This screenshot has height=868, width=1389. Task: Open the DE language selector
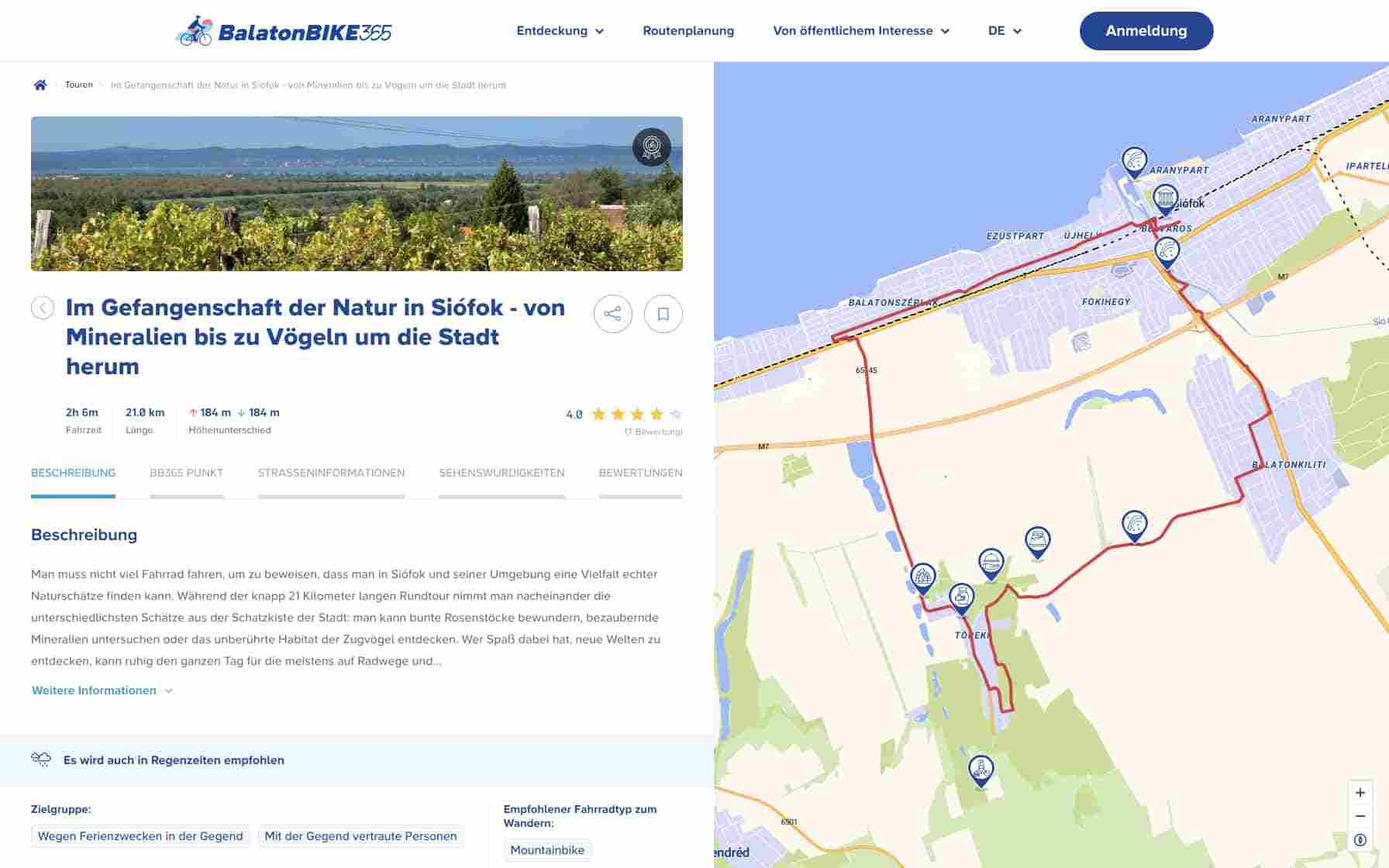1005,31
